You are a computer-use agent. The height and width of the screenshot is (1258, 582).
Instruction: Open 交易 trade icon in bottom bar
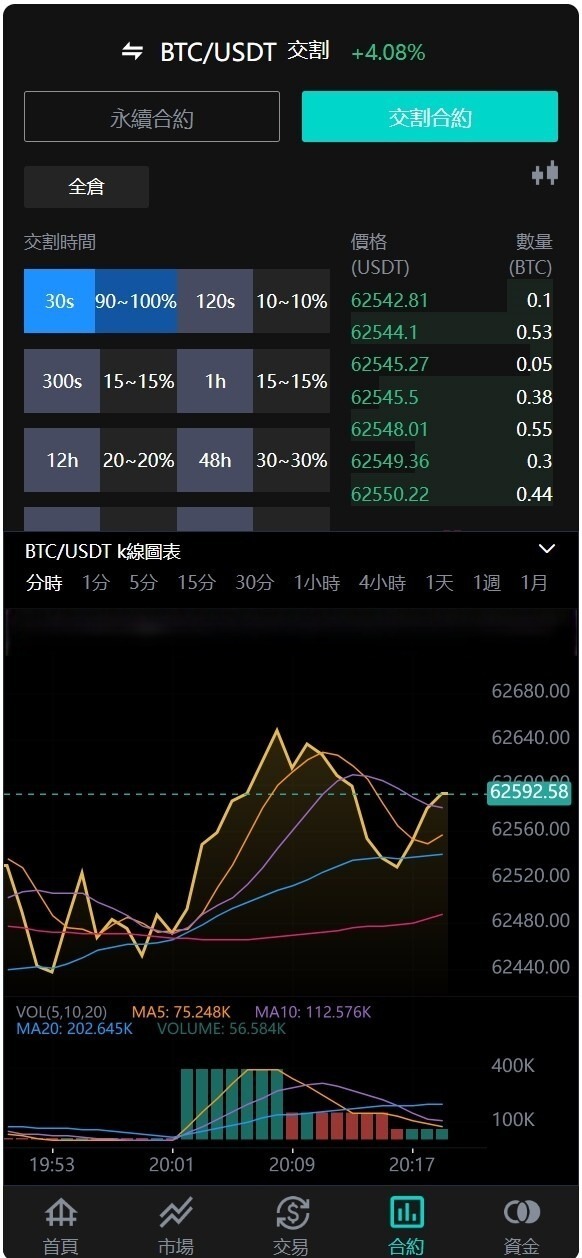pyautogui.click(x=291, y=1224)
